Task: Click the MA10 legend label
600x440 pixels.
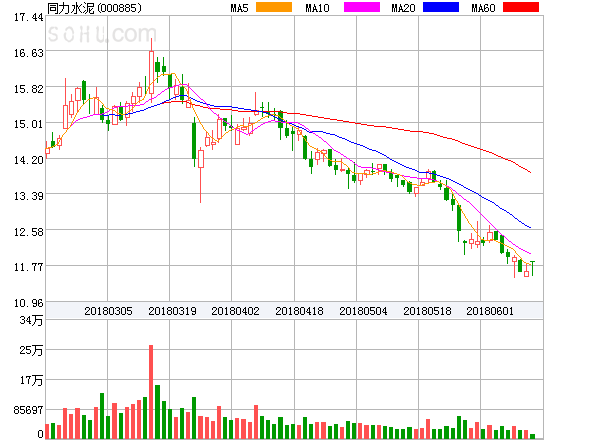Action: pos(317,8)
